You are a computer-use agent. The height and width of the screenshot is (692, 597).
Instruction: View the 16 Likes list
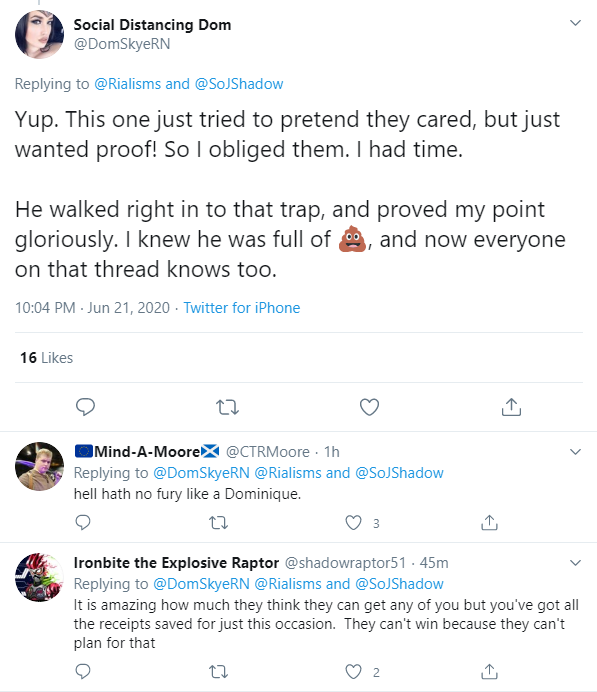tap(46, 357)
